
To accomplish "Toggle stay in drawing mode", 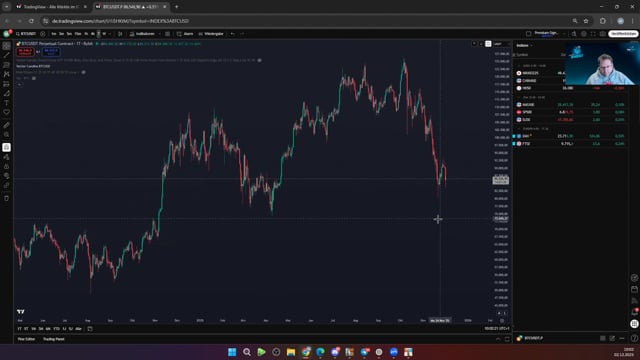I will click(x=7, y=157).
